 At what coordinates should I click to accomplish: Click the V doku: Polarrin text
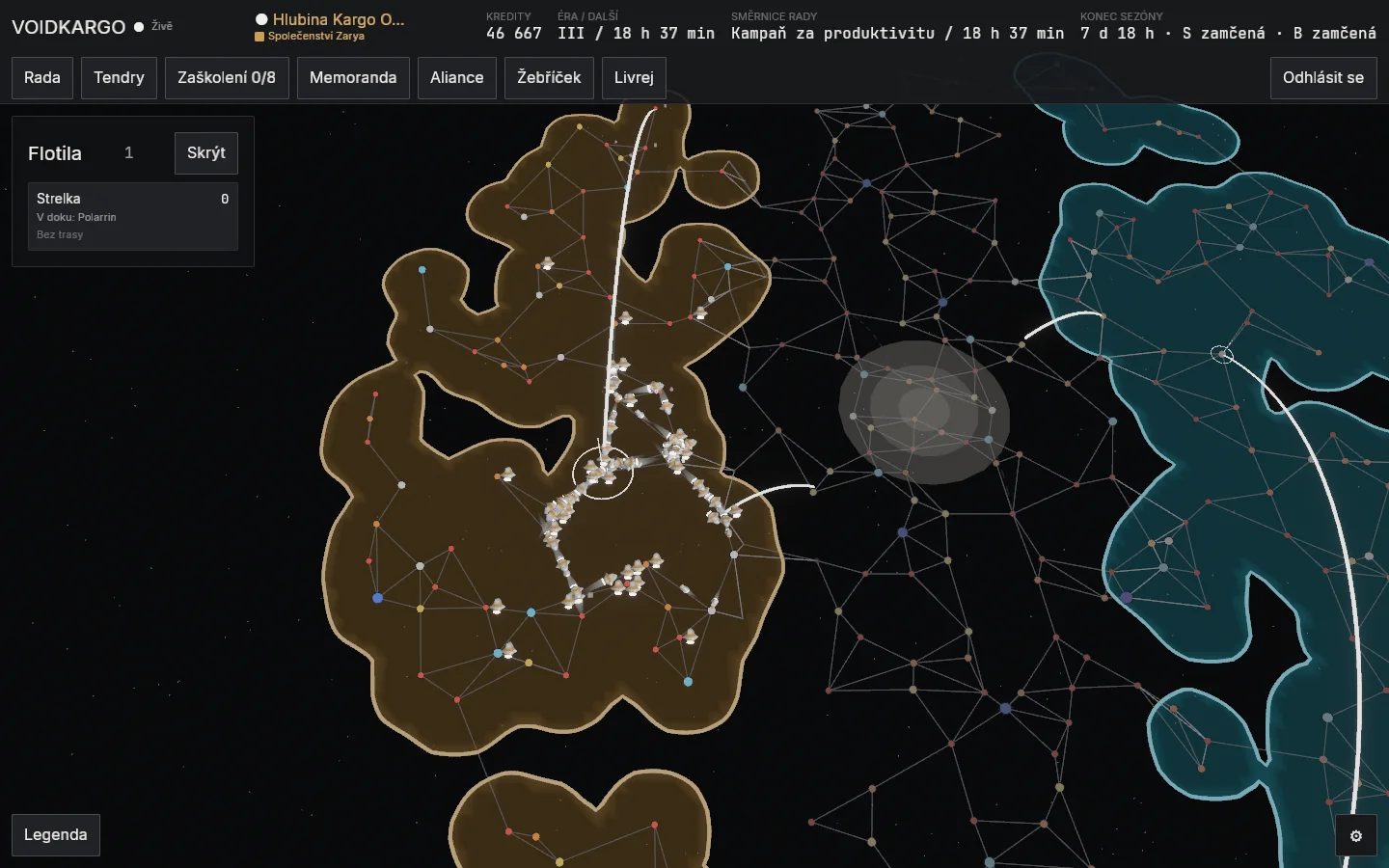coord(76,218)
